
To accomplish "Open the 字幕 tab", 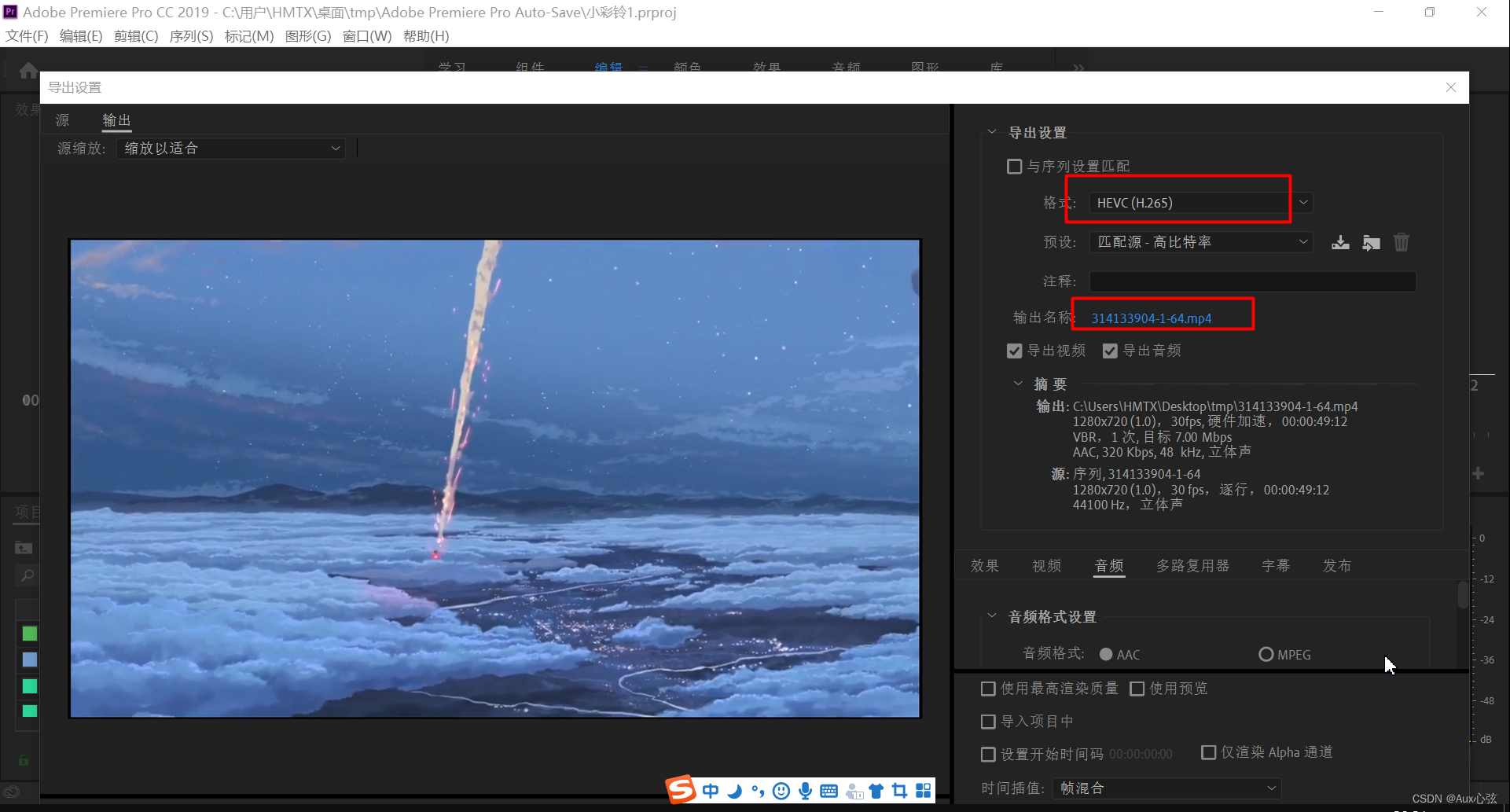I will click(1276, 566).
